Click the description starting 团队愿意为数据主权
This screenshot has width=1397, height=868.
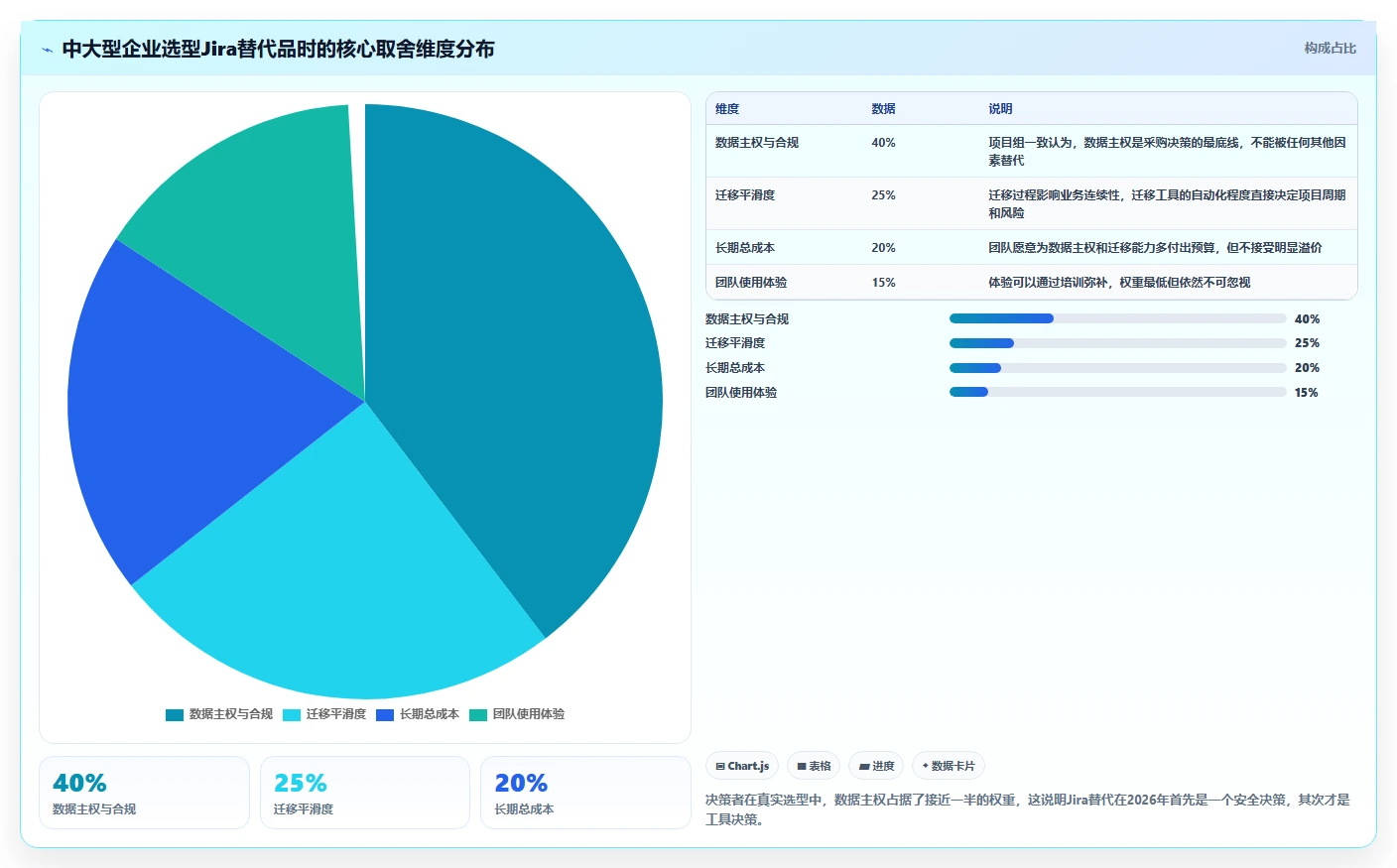pyautogui.click(x=1155, y=248)
